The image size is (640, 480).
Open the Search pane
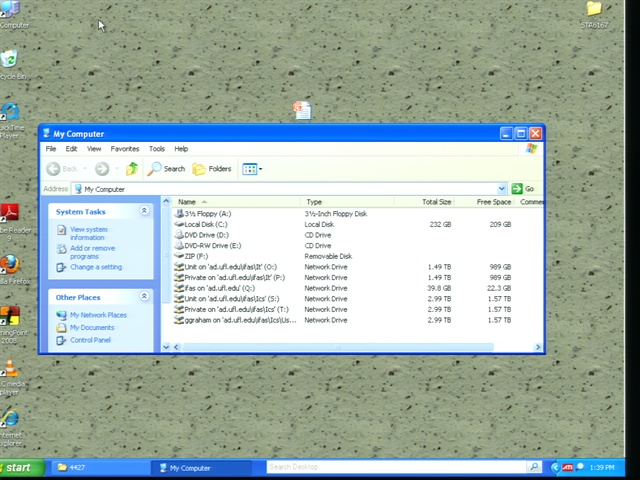(x=166, y=169)
